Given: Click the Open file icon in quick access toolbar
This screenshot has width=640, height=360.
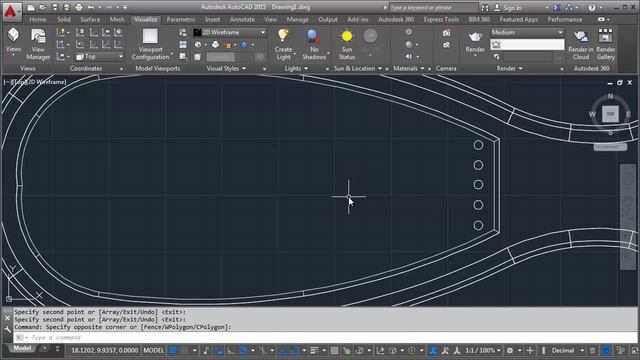Looking at the screenshot, I should (42, 7).
